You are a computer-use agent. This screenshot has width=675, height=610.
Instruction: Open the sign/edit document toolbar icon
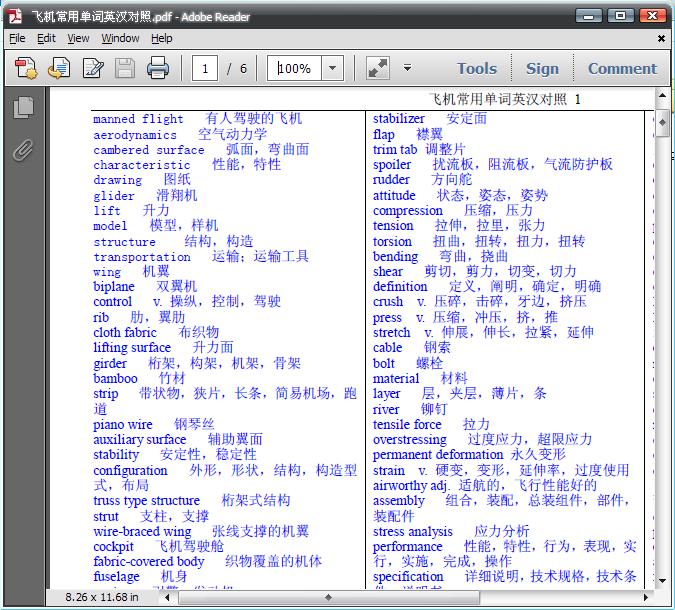pyautogui.click(x=93, y=68)
